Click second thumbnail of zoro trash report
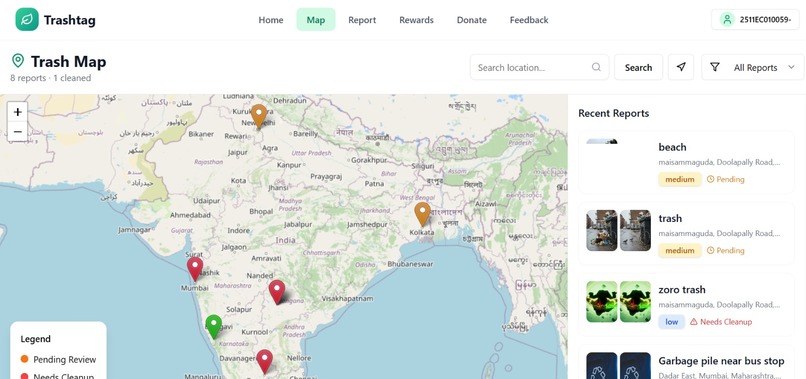This screenshot has width=806, height=379. point(635,301)
